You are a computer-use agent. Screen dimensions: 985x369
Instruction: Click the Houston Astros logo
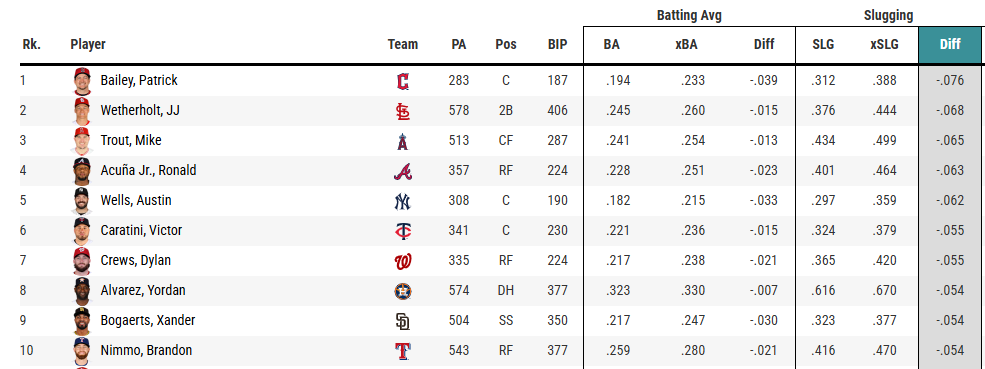tap(403, 291)
